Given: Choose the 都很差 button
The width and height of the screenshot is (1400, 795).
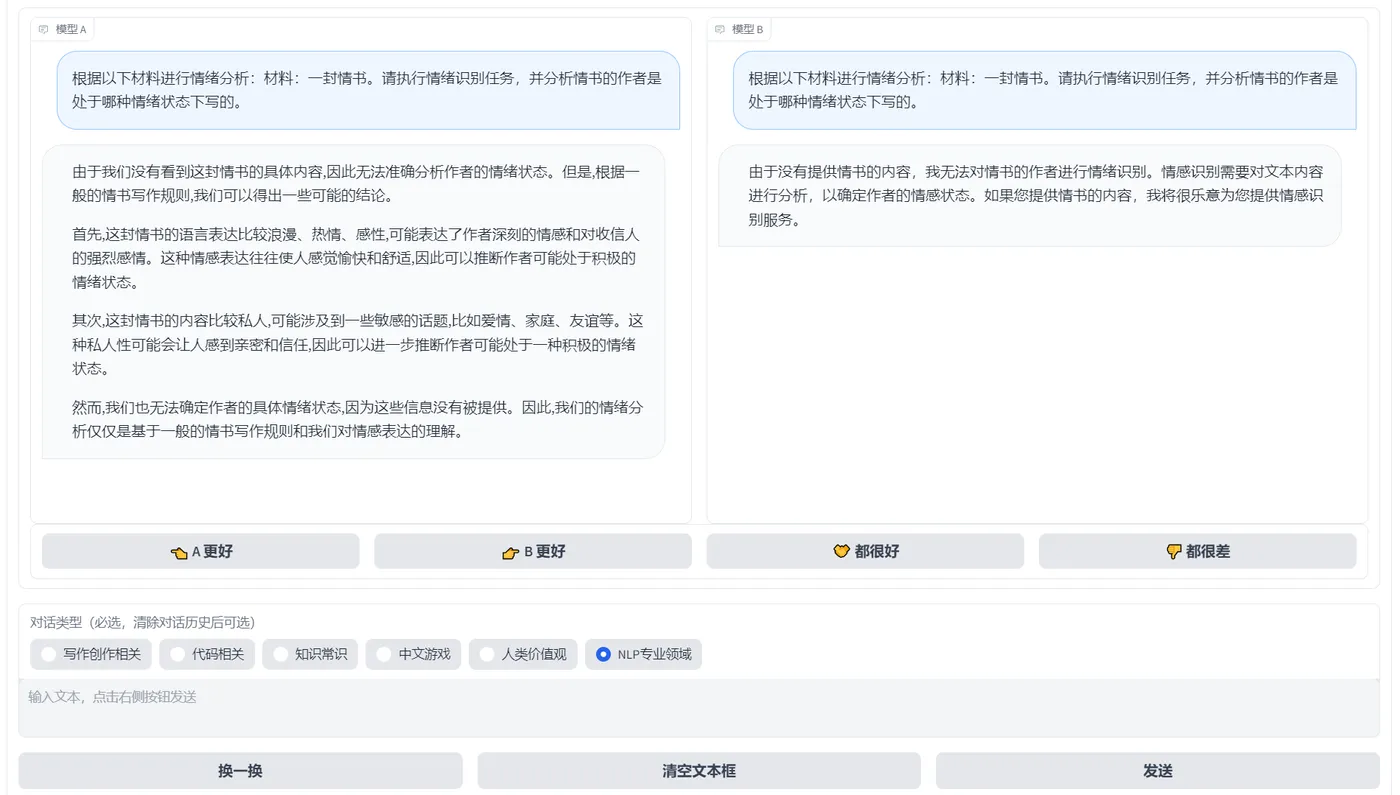Looking at the screenshot, I should coord(1197,551).
